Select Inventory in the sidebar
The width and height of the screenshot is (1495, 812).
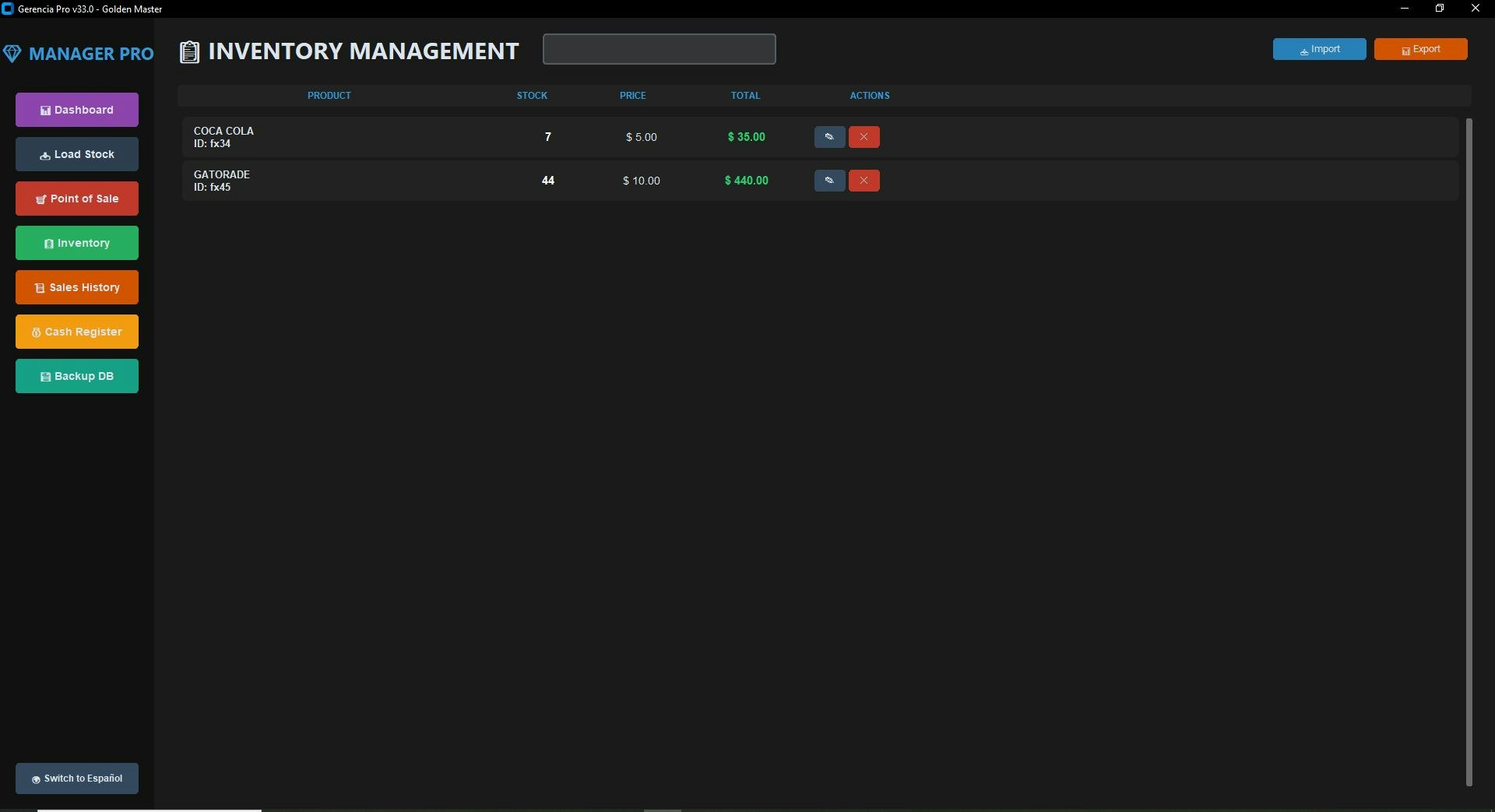(x=77, y=243)
